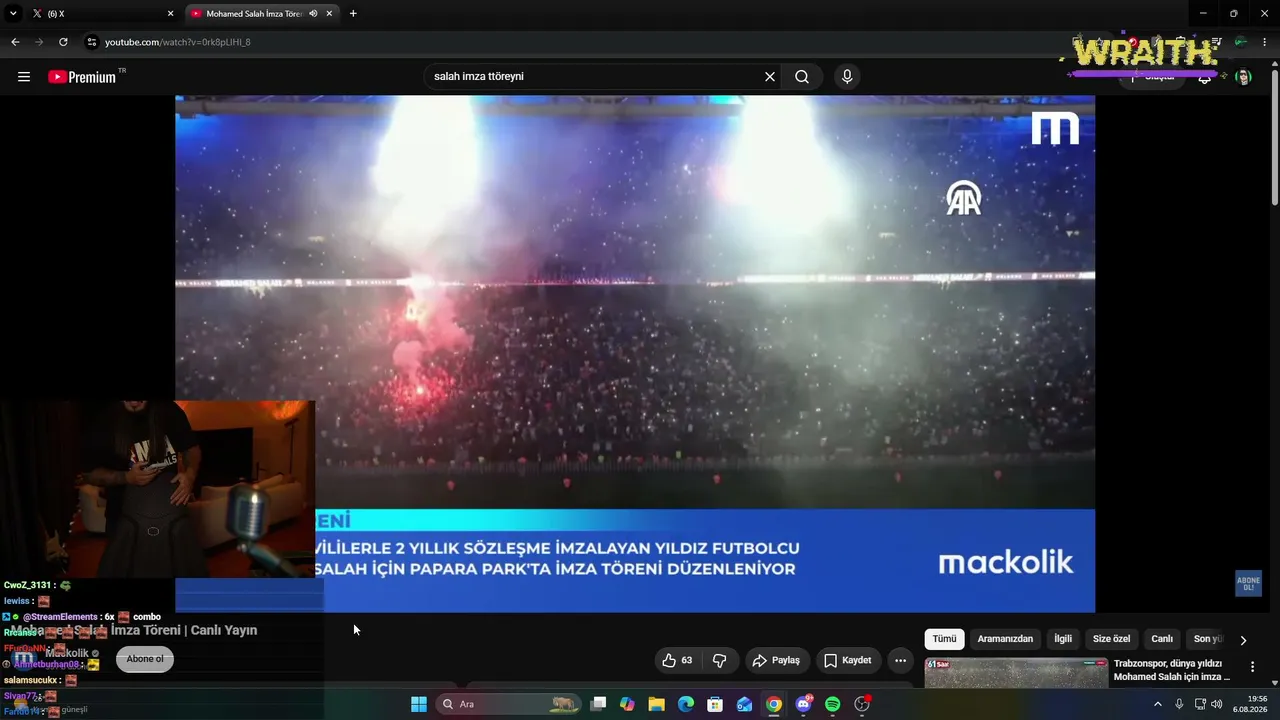The width and height of the screenshot is (1280, 720).
Task: Clear the YouTube search box text
Action: click(770, 77)
